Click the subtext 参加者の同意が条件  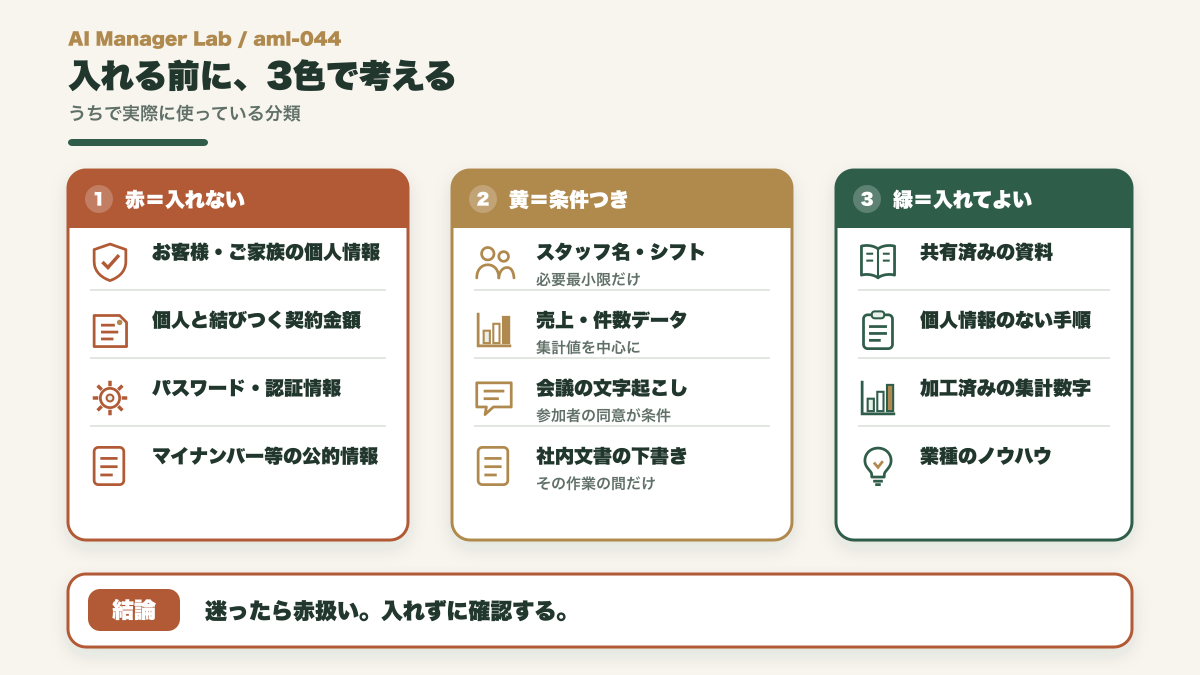point(603,415)
